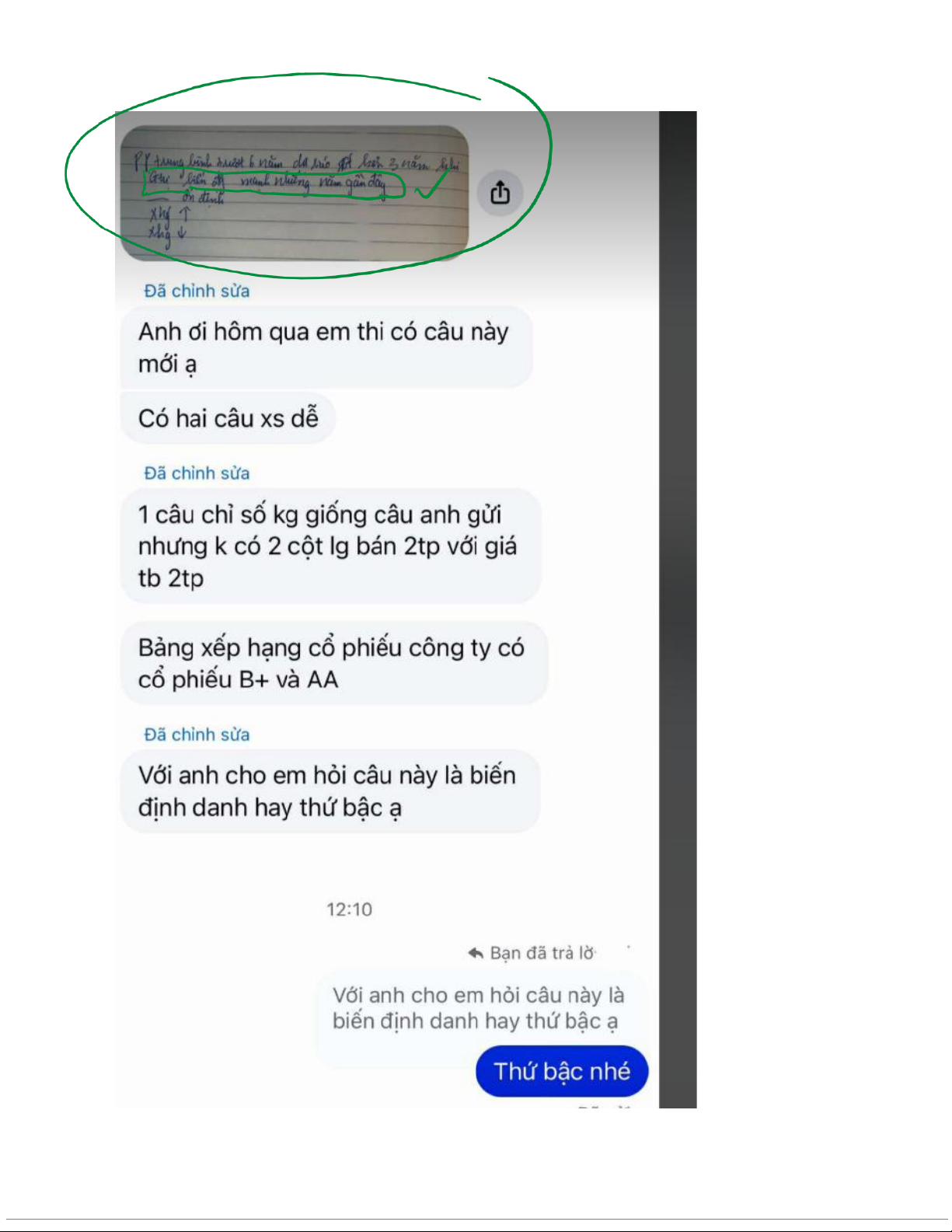Tap the share icon beside the photo

point(500,192)
